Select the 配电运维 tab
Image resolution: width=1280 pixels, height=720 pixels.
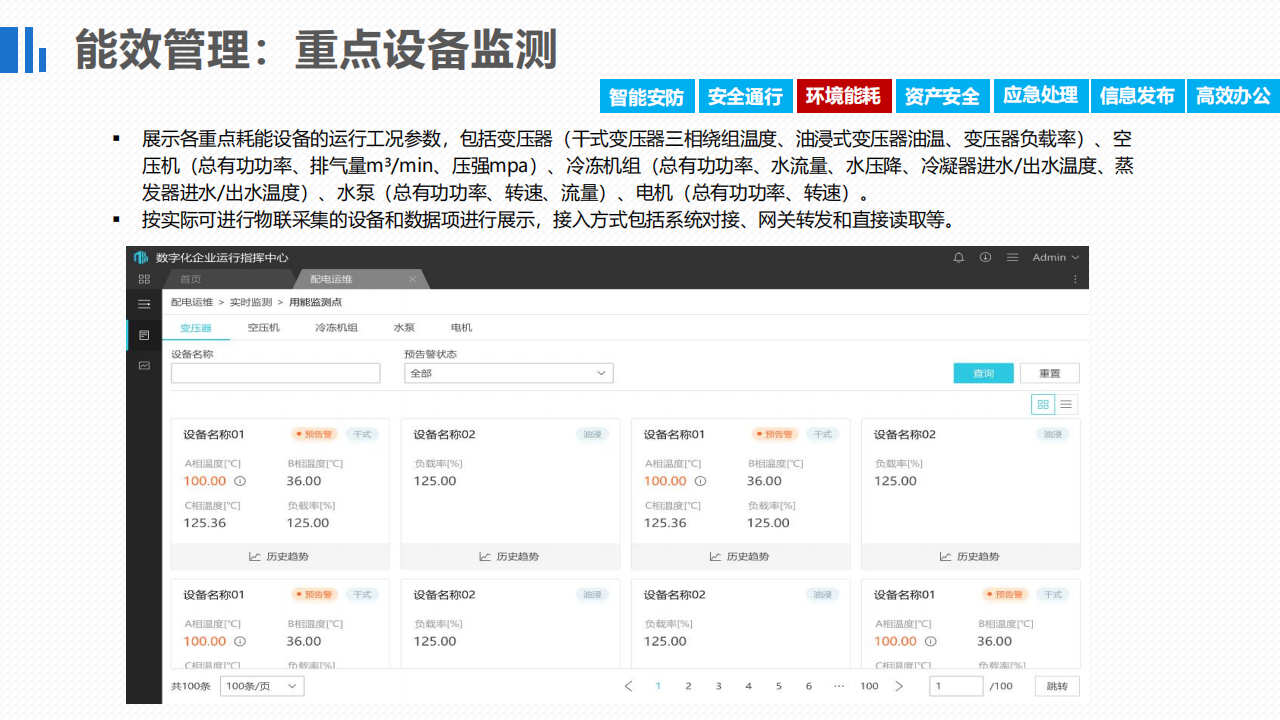331,279
